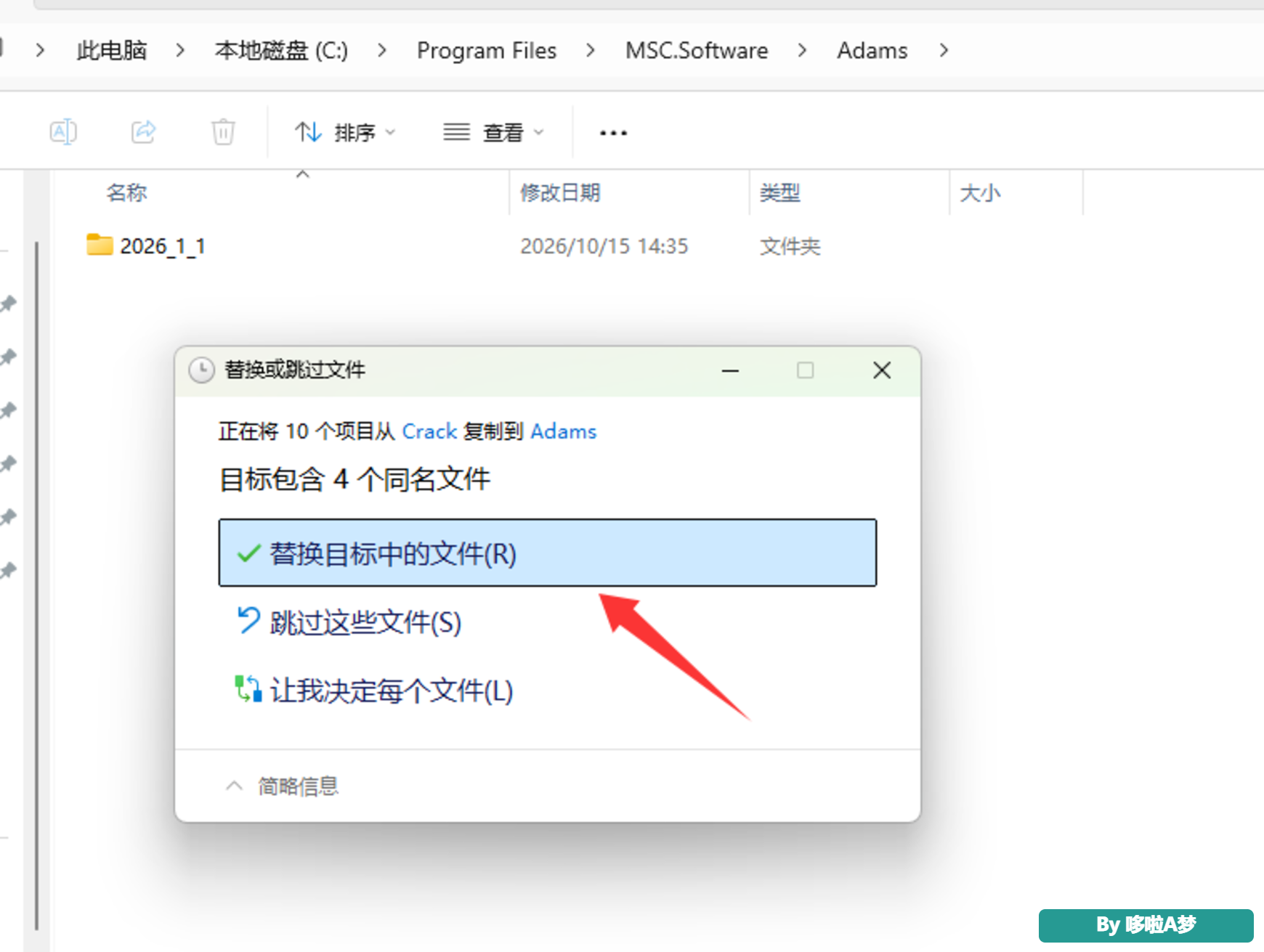Sort by 大小 column header
The width and height of the screenshot is (1264, 952).
click(x=980, y=192)
